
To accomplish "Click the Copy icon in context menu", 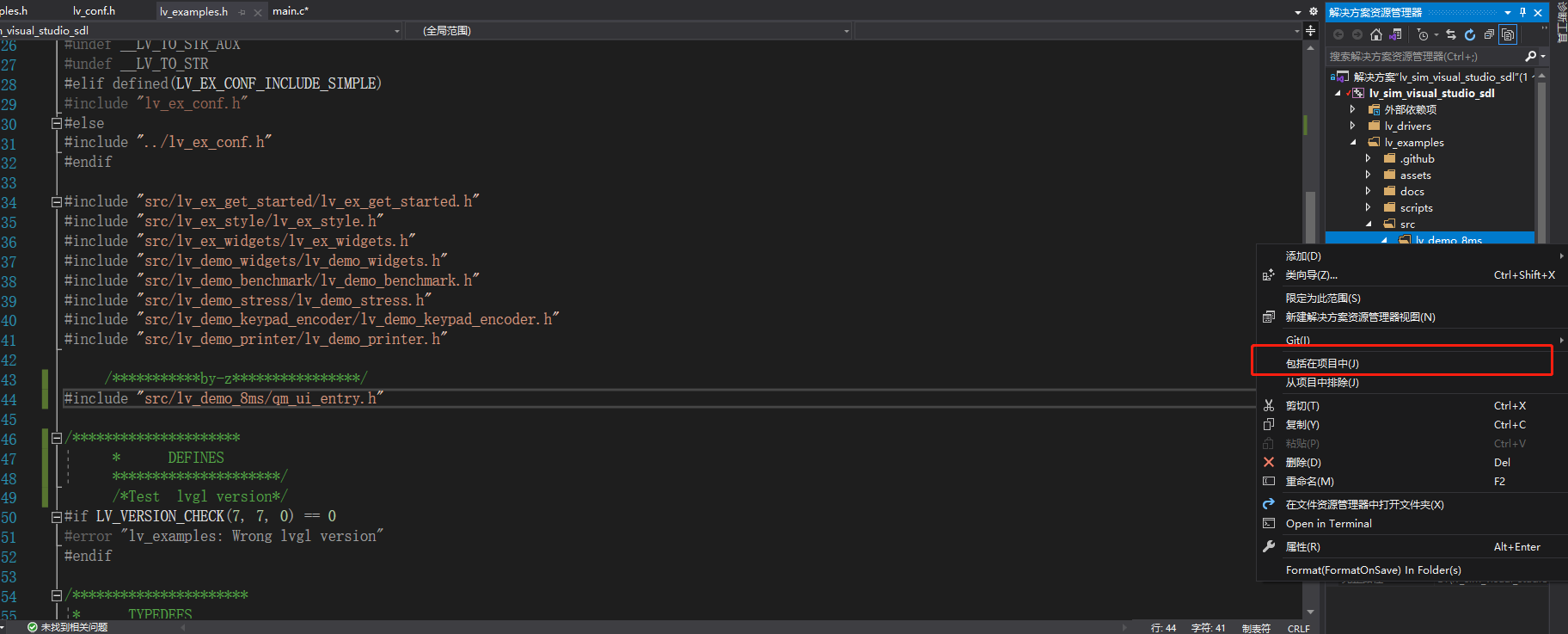I will click(x=1269, y=424).
